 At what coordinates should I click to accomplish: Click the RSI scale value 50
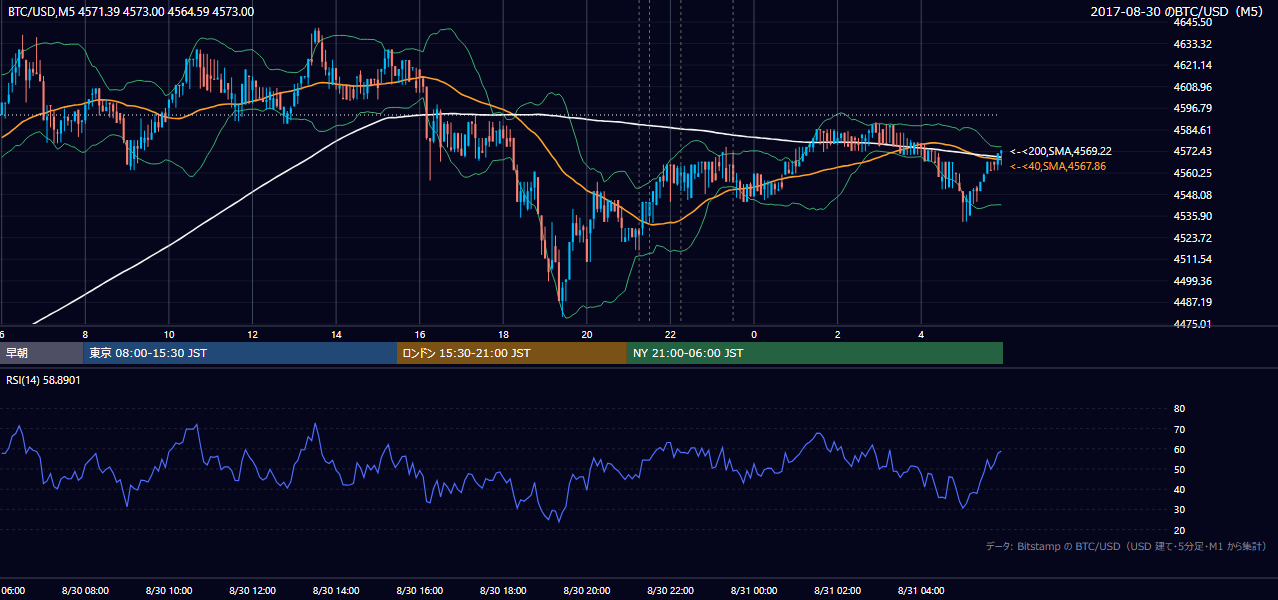pos(1179,469)
